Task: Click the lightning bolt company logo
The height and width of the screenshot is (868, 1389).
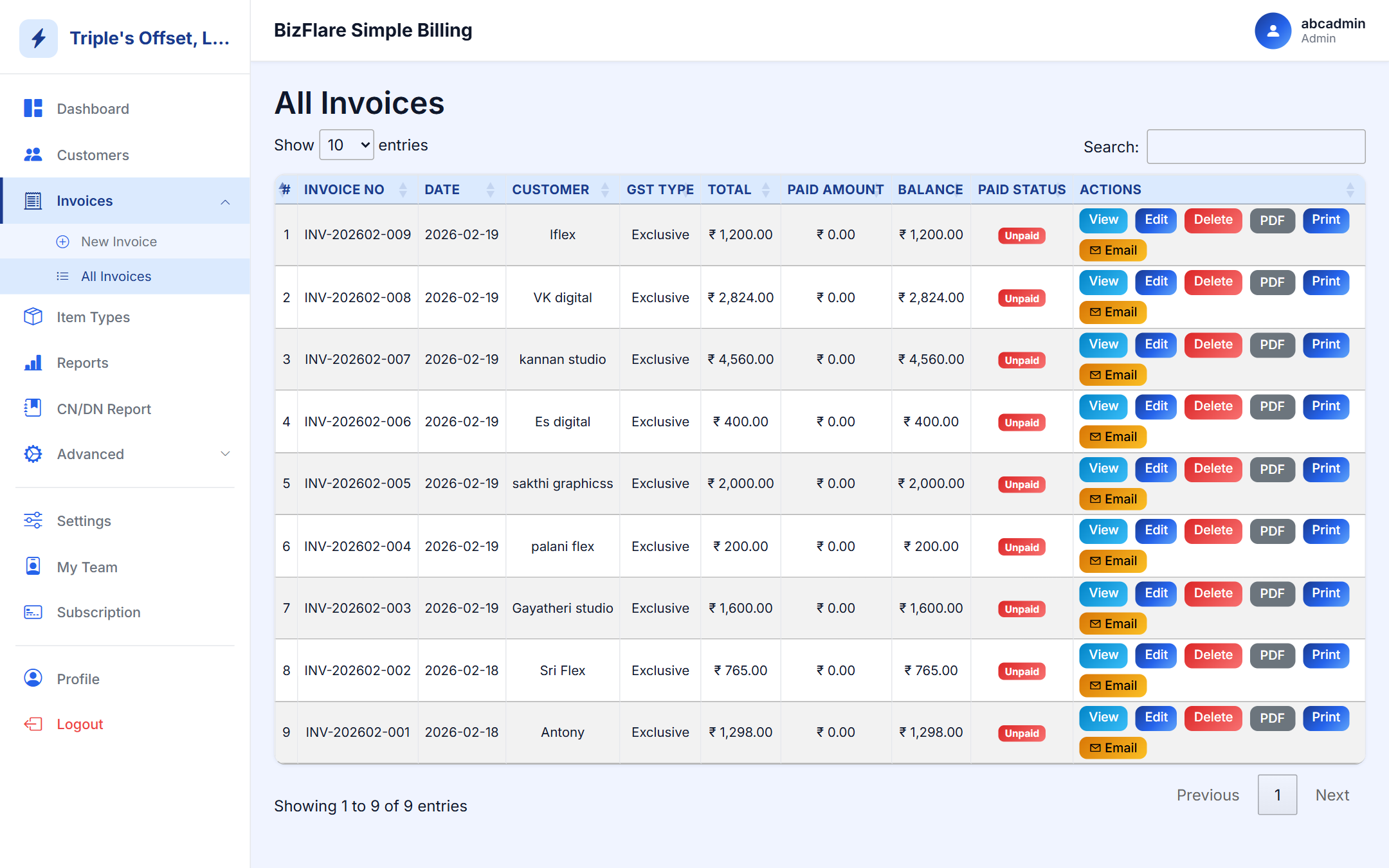Action: click(39, 38)
